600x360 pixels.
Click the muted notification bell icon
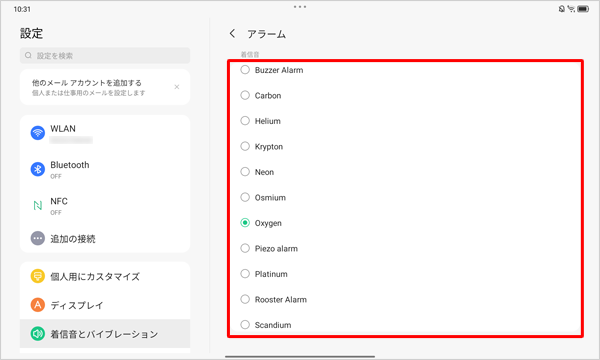pyautogui.click(x=561, y=9)
